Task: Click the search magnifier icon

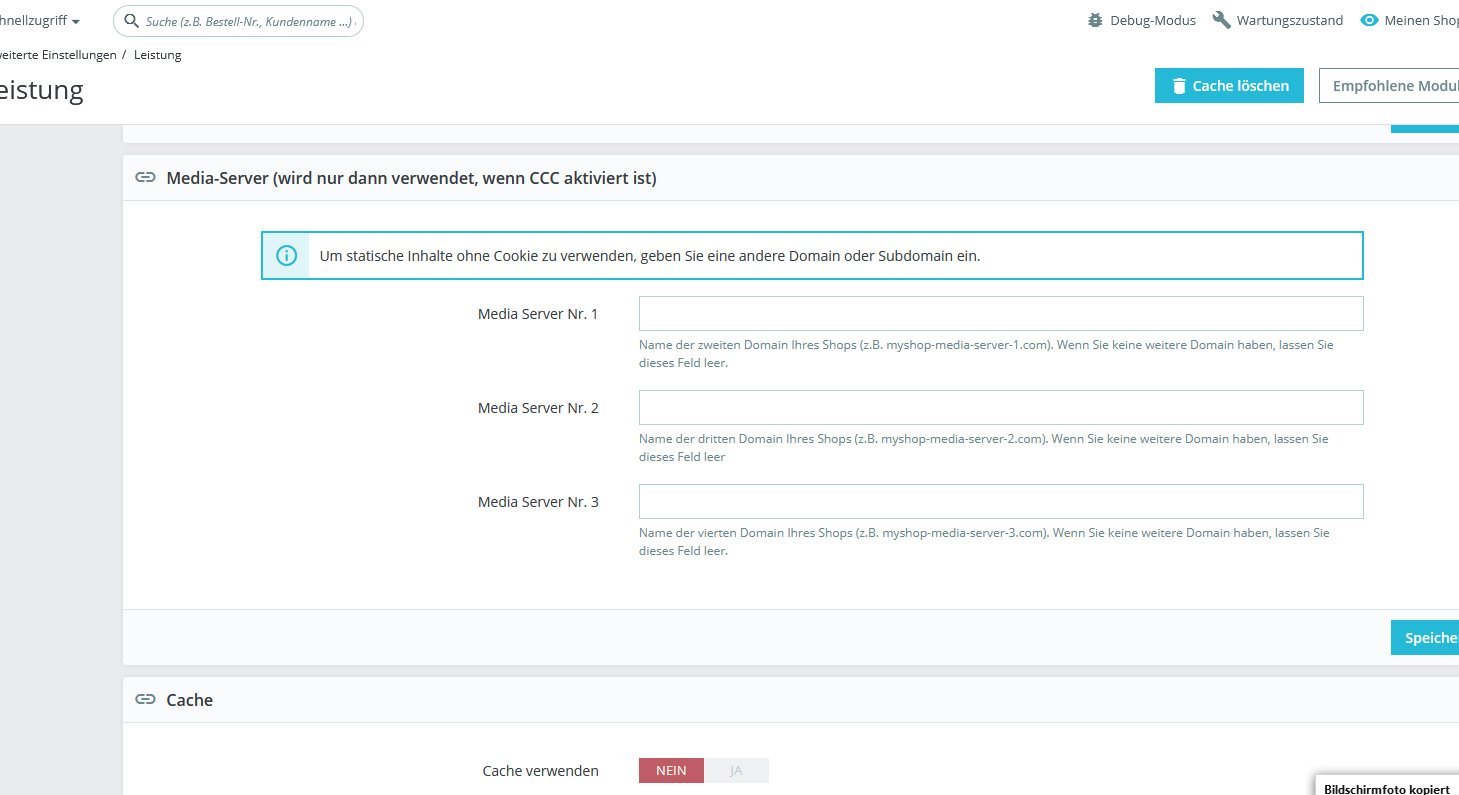Action: (x=131, y=21)
